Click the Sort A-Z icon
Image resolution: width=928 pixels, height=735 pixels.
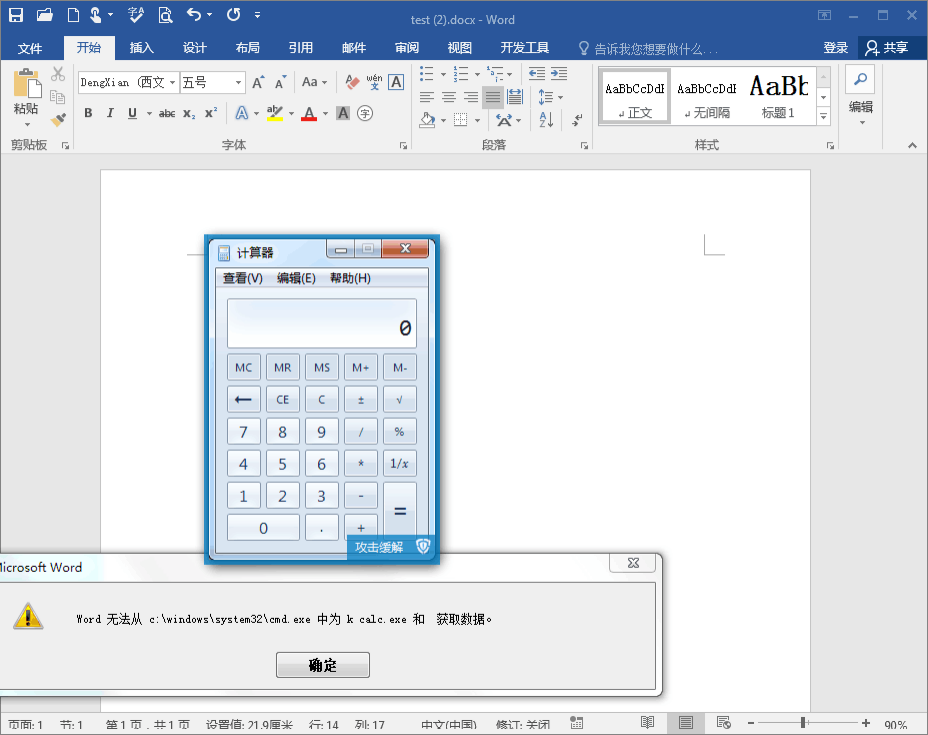click(546, 120)
